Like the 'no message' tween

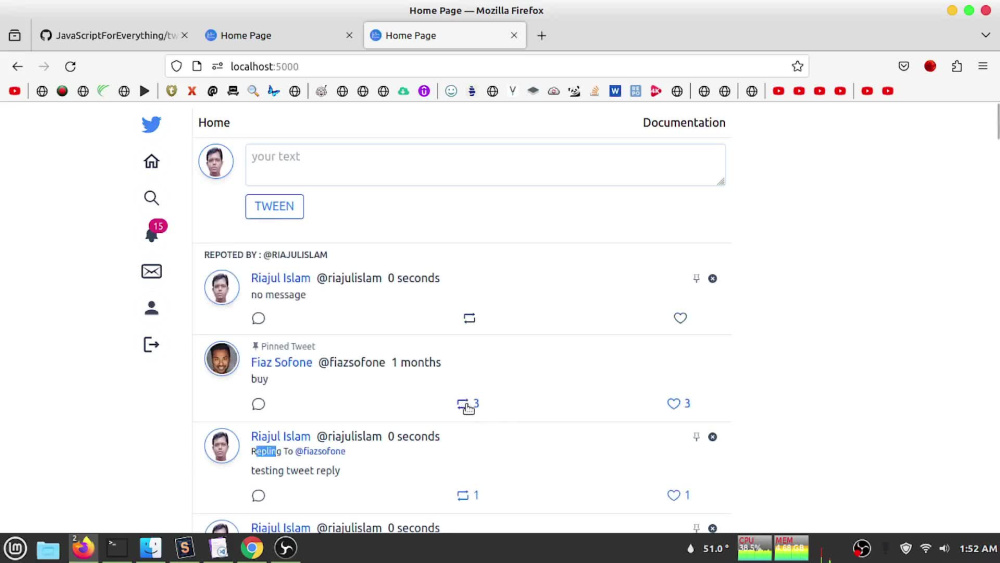pyautogui.click(x=680, y=318)
